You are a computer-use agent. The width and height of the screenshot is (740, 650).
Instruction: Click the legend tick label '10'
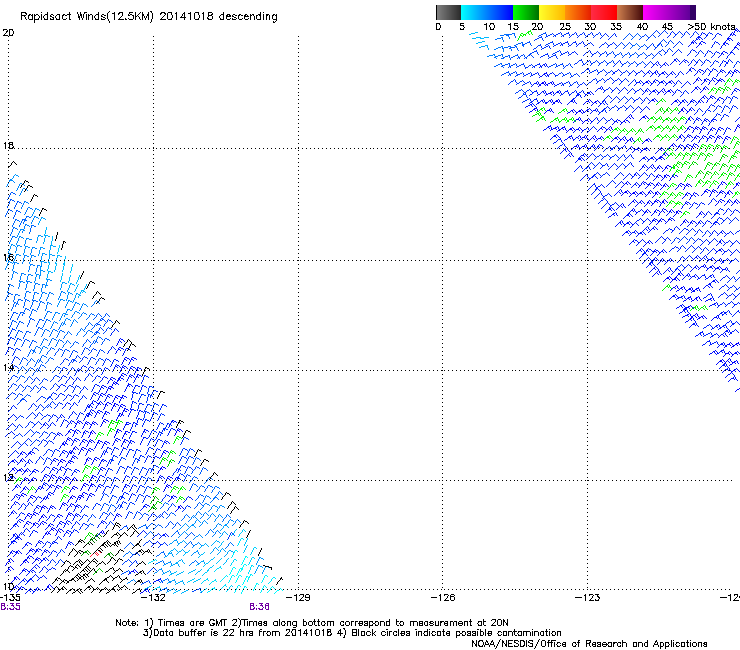[x=489, y=27]
